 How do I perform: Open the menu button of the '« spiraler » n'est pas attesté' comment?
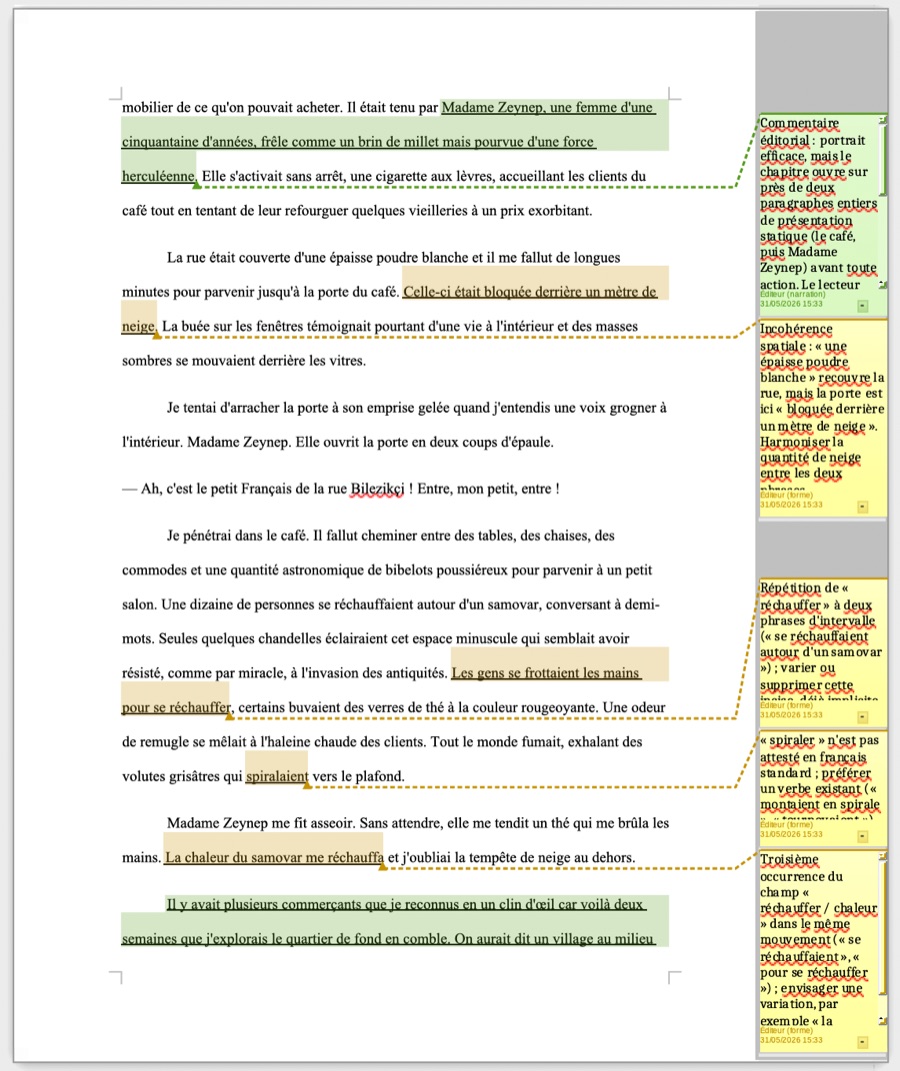(x=862, y=836)
